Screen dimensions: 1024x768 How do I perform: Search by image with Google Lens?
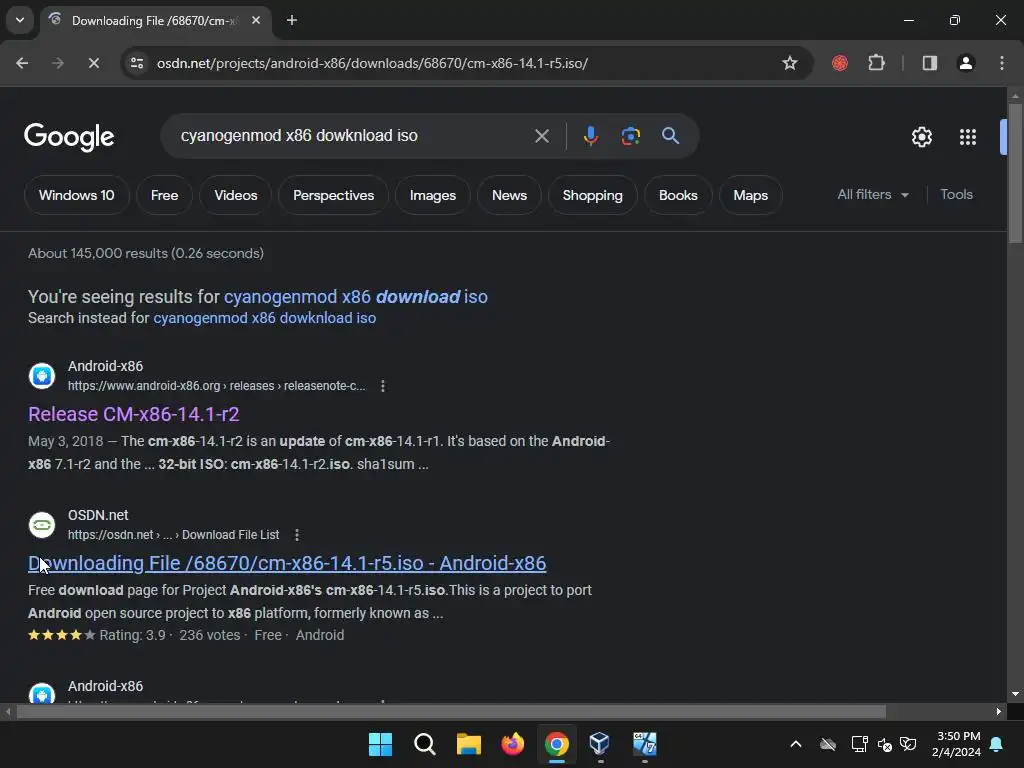coord(630,136)
